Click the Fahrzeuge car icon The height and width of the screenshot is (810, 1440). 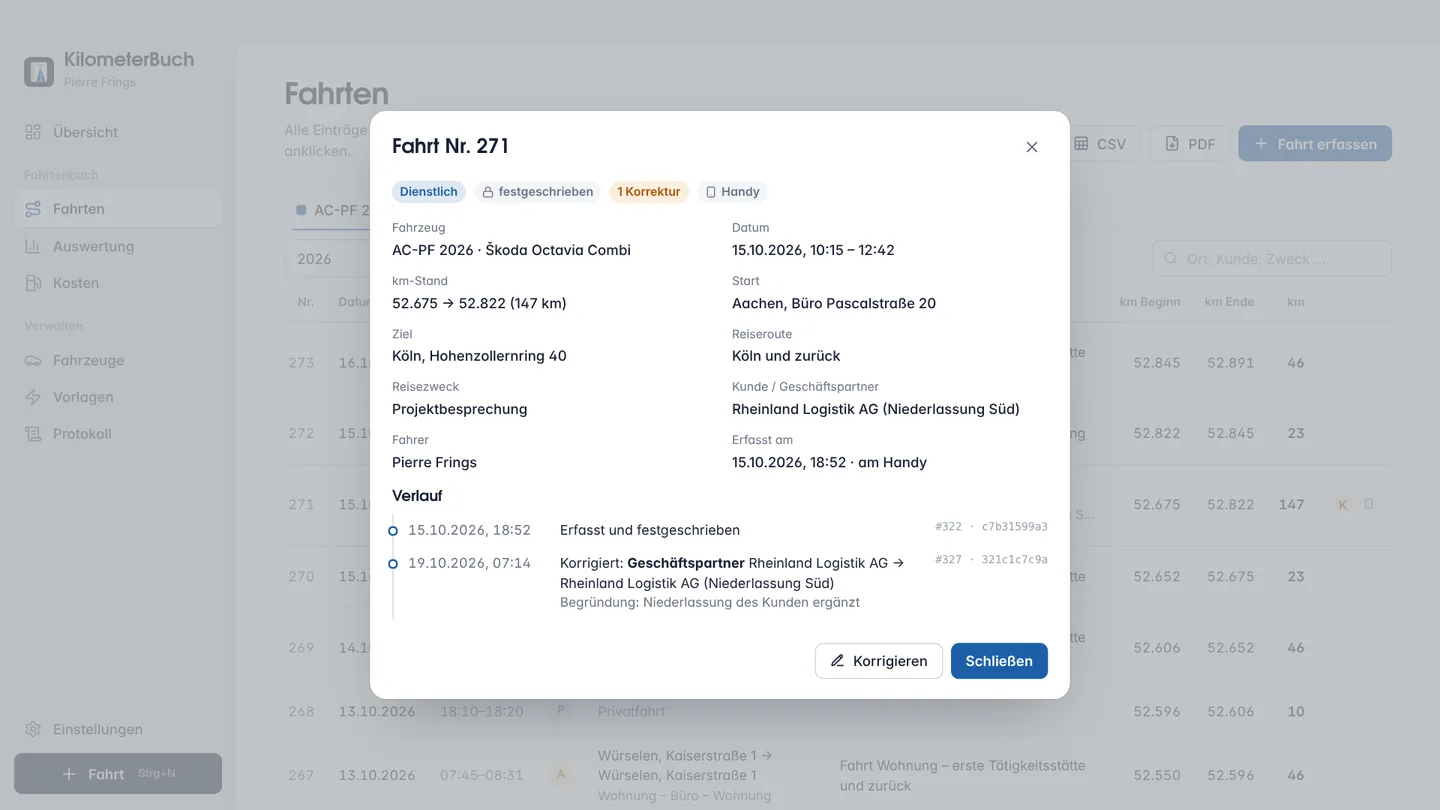pyautogui.click(x=33, y=360)
